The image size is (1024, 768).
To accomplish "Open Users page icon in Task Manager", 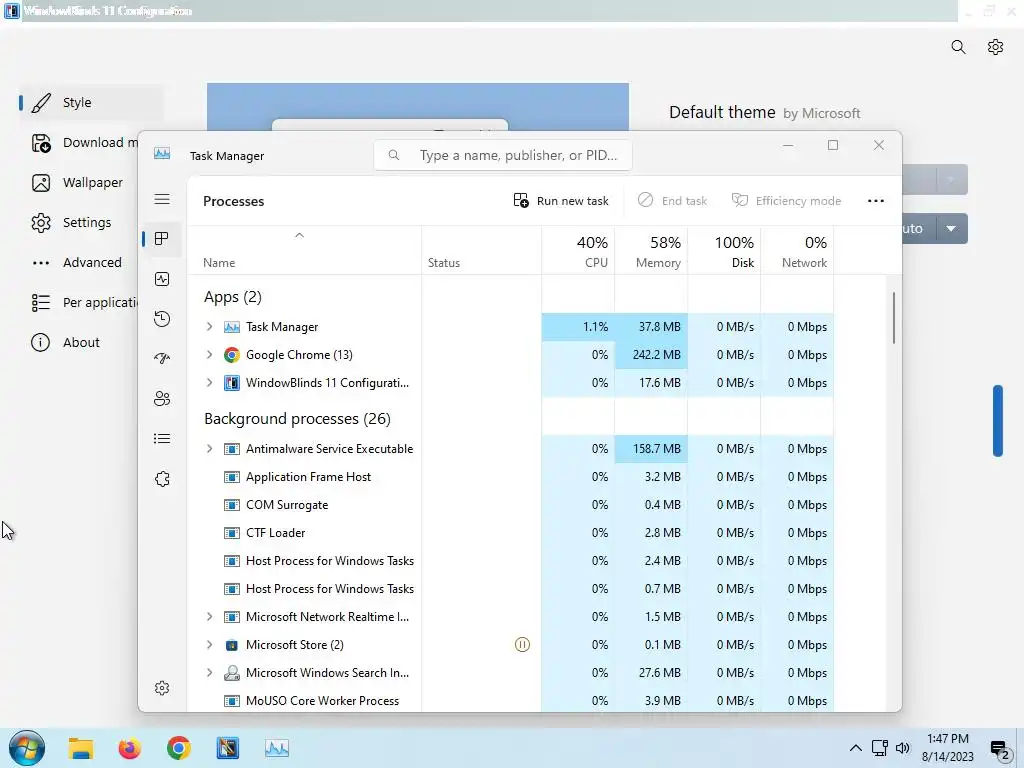I will [x=162, y=398].
